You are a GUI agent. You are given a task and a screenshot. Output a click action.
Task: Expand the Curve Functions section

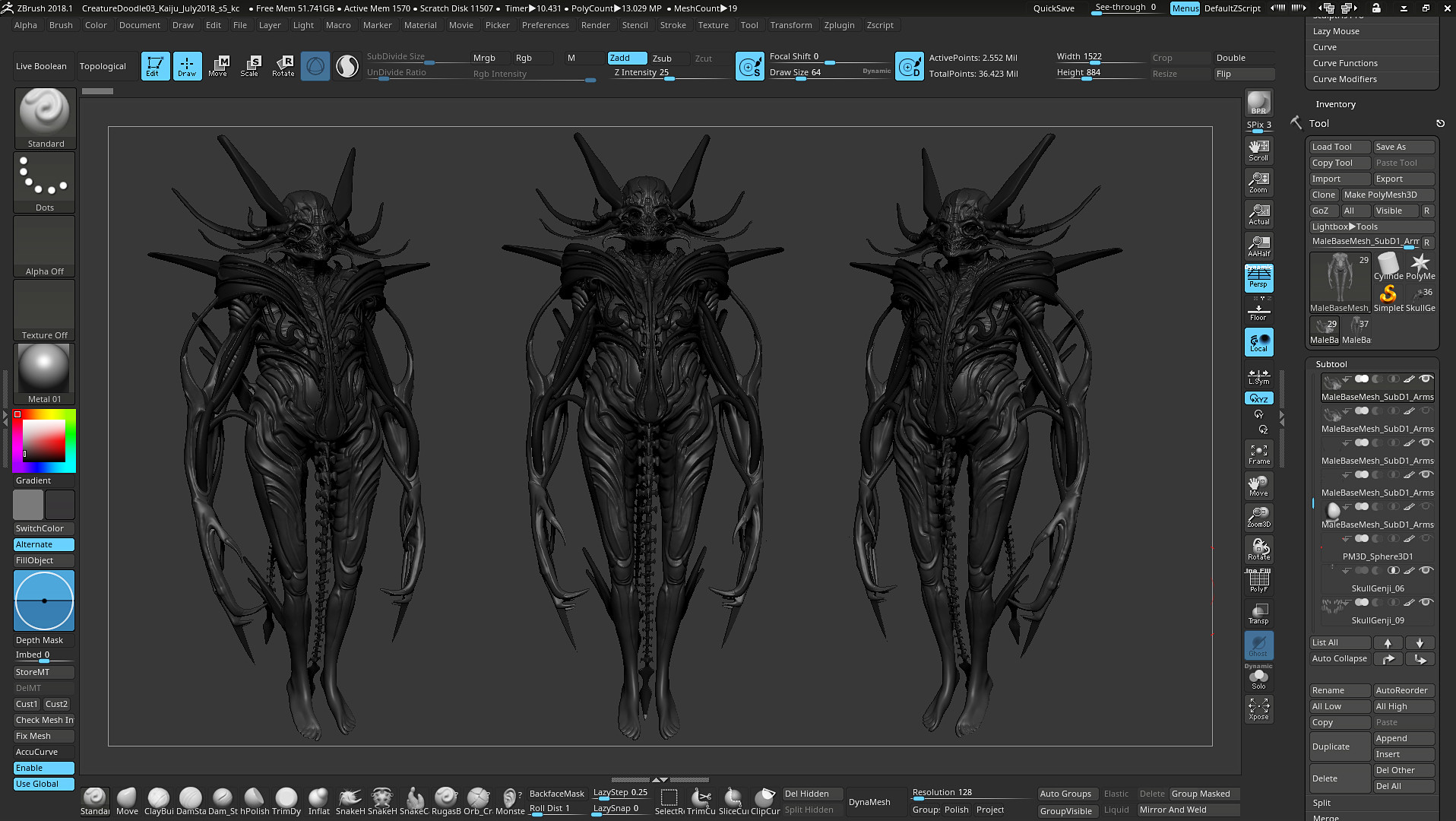[x=1345, y=63]
